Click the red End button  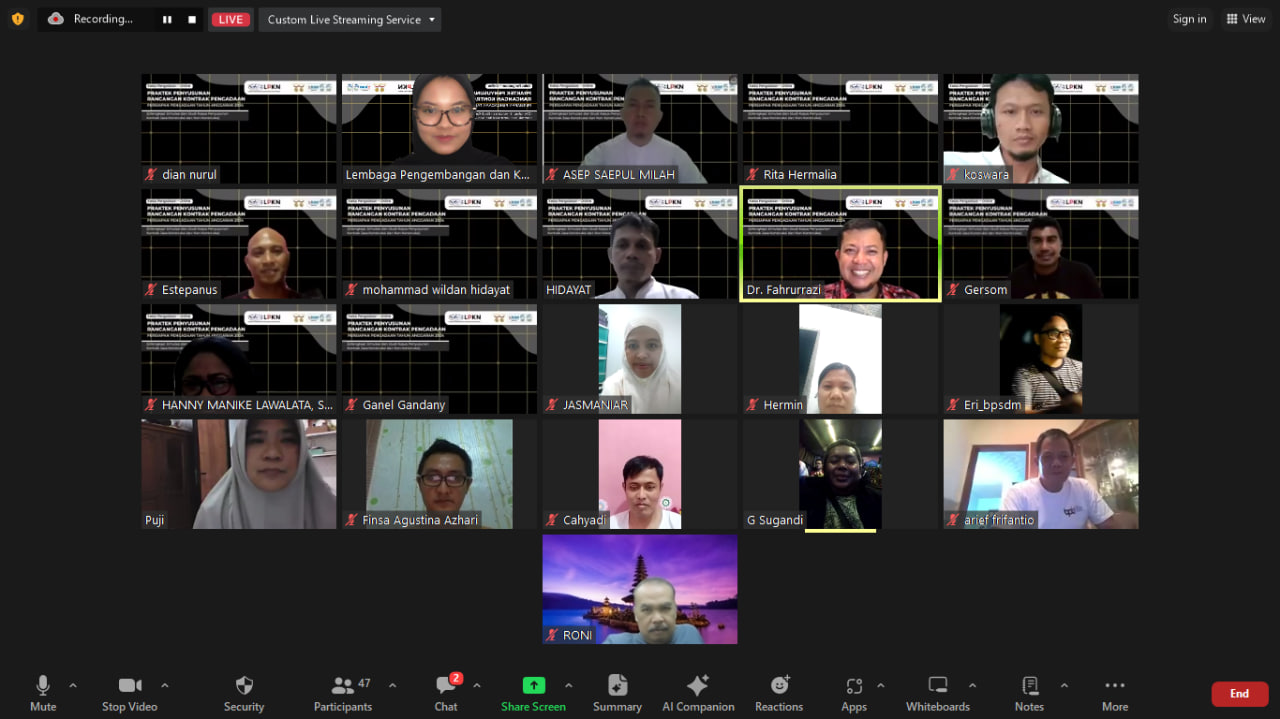[x=1239, y=694]
